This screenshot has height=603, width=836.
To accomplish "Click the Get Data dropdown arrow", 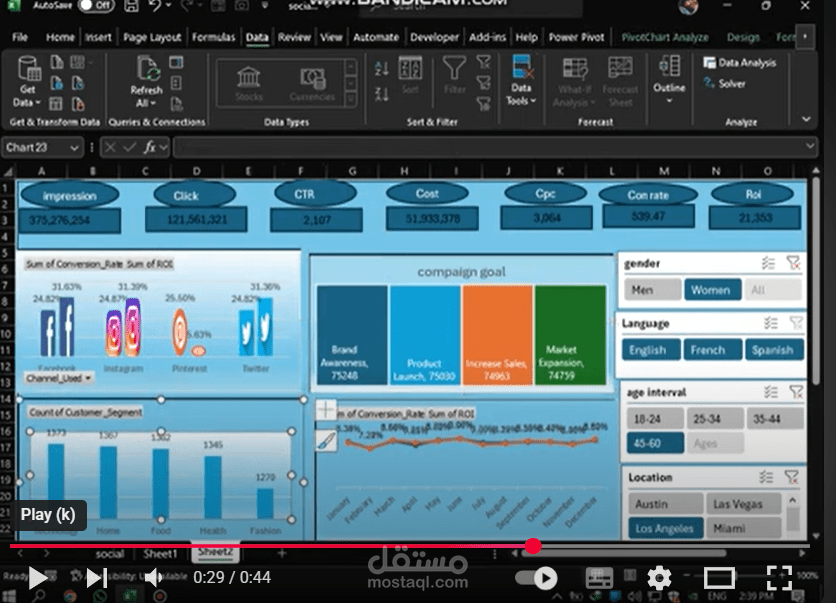I will tap(37, 102).
